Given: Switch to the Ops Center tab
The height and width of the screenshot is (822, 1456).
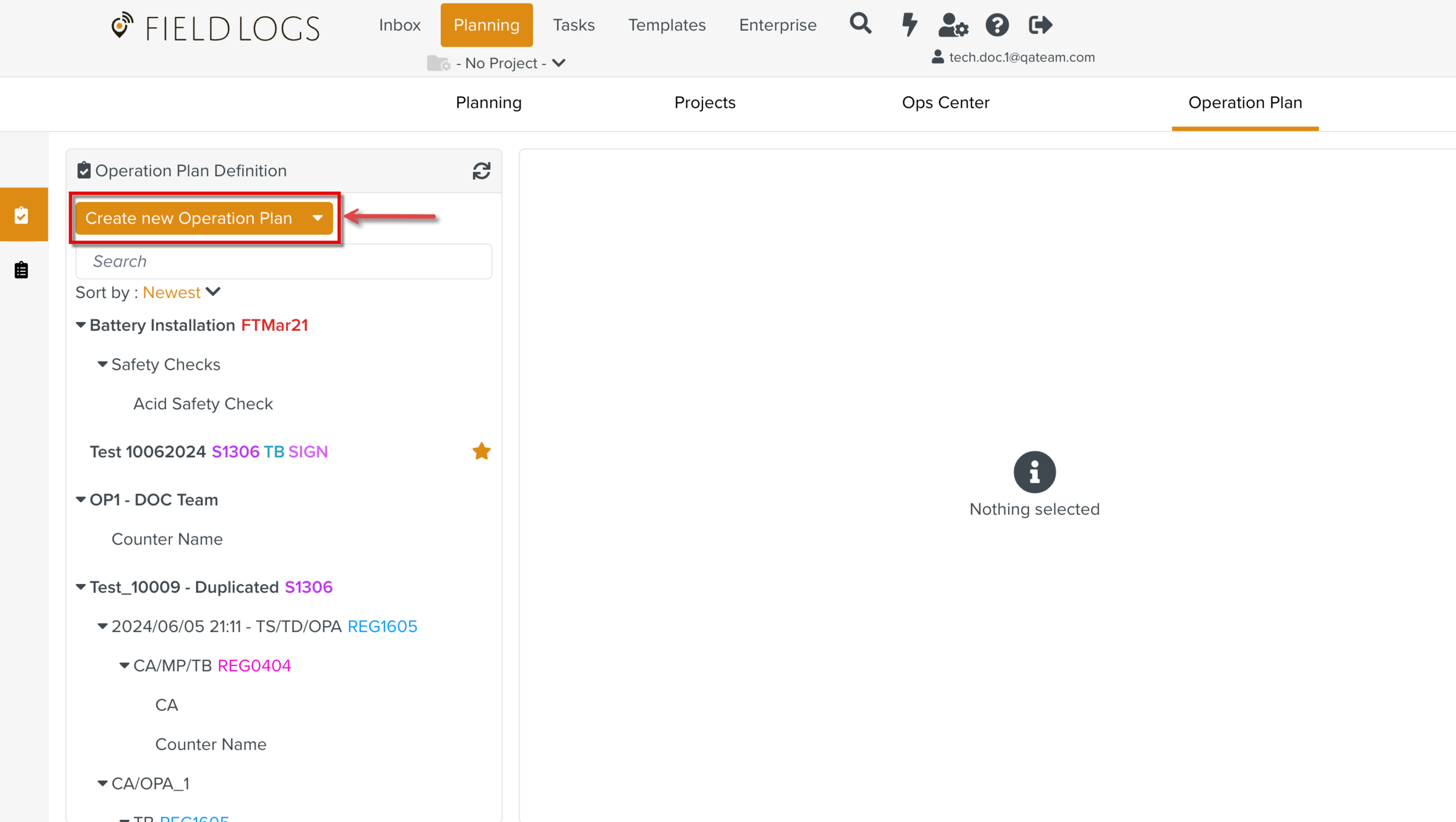Looking at the screenshot, I should 945,102.
